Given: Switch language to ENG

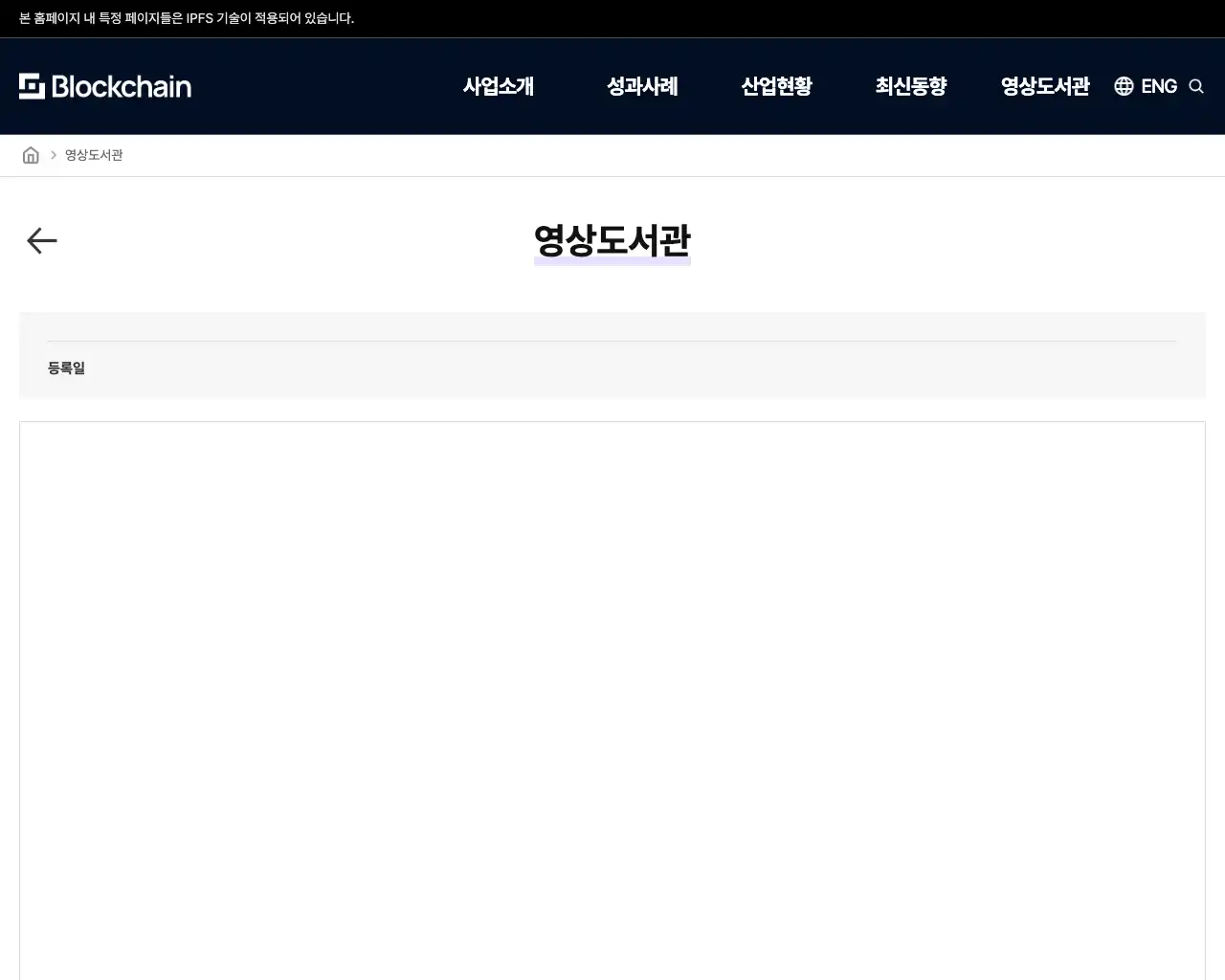Looking at the screenshot, I should tap(1158, 86).
